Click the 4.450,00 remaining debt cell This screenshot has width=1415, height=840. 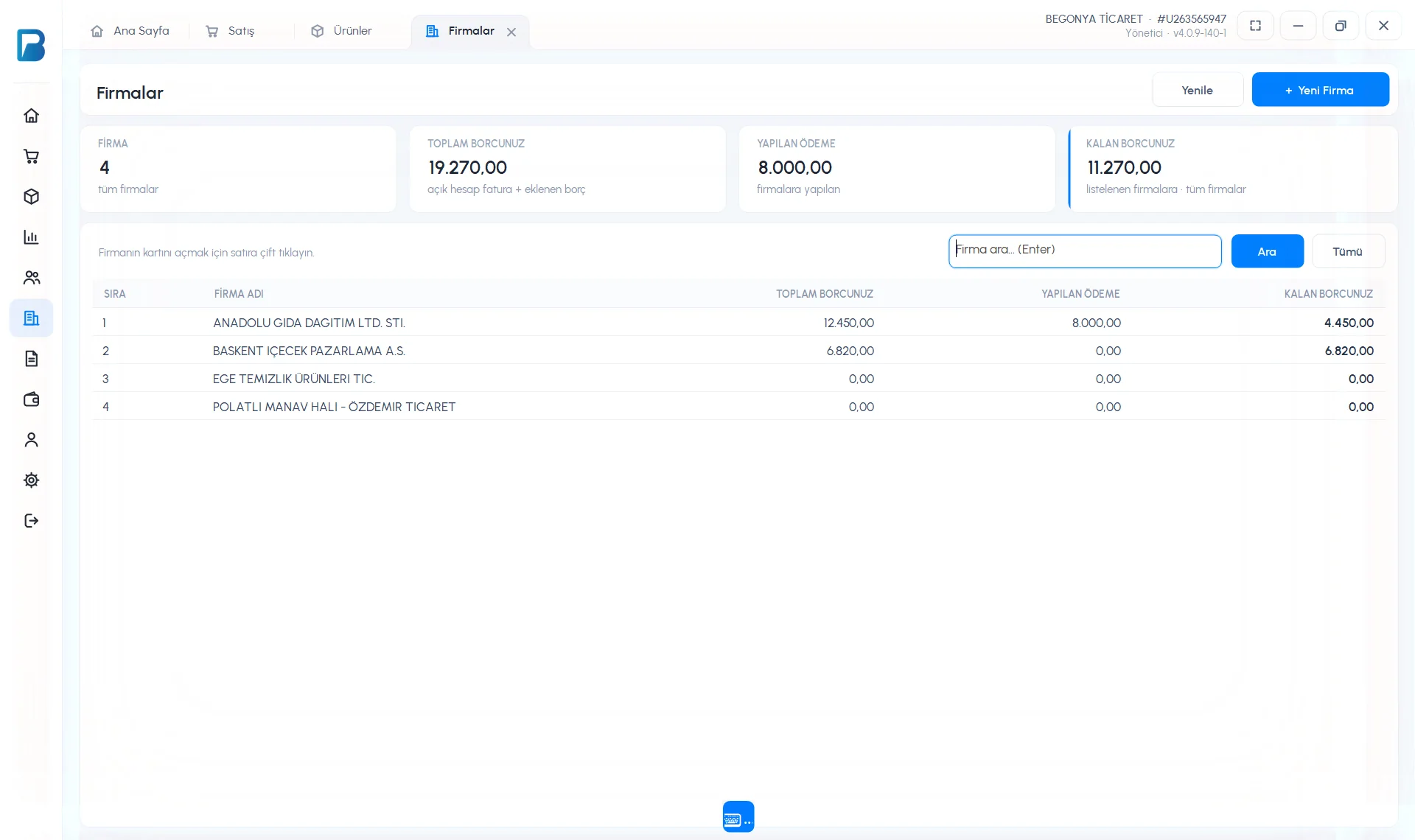tap(1349, 323)
